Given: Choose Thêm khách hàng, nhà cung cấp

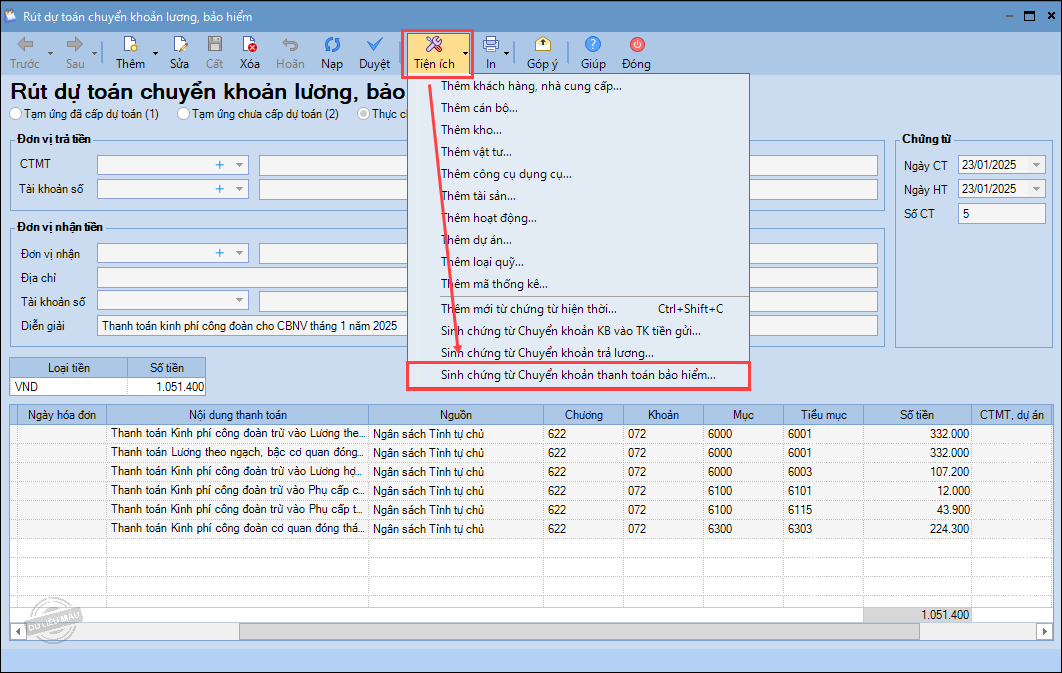Looking at the screenshot, I should coord(578,86).
